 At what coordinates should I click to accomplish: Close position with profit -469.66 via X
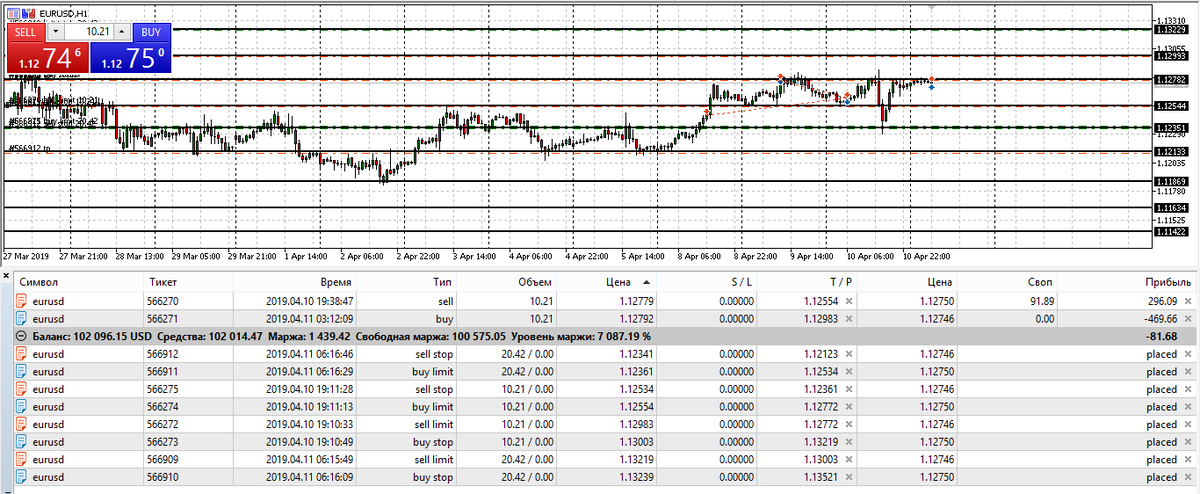point(1187,318)
